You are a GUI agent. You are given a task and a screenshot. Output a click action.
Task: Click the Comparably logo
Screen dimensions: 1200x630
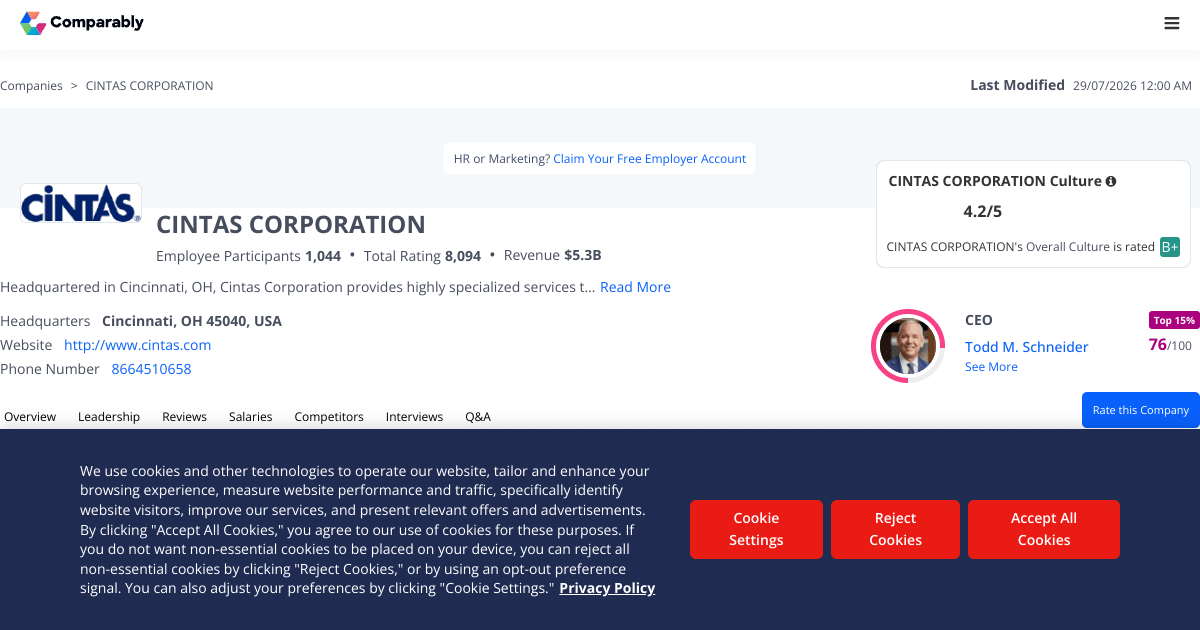tap(82, 22)
